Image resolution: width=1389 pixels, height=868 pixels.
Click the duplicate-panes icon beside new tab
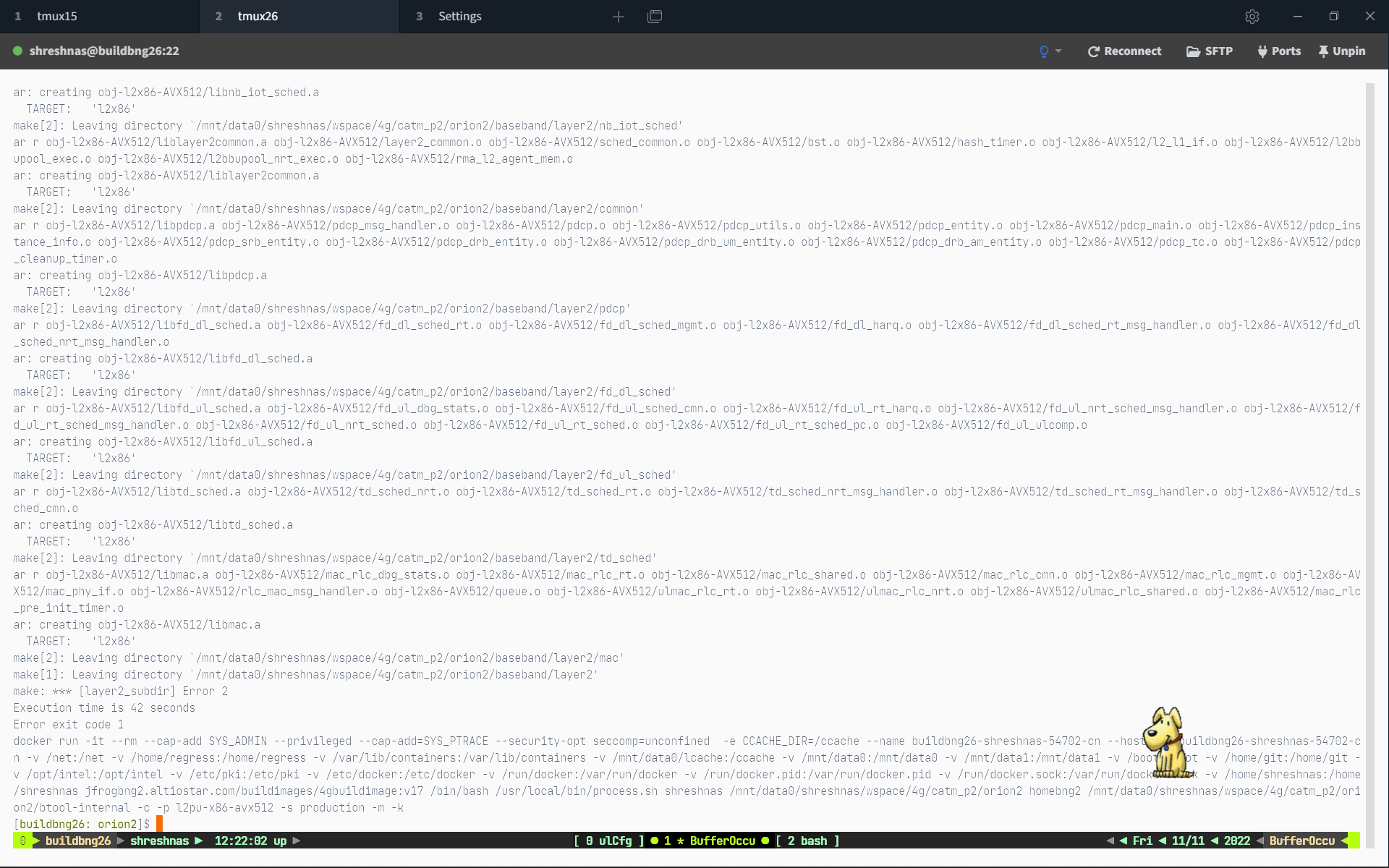[x=655, y=16]
